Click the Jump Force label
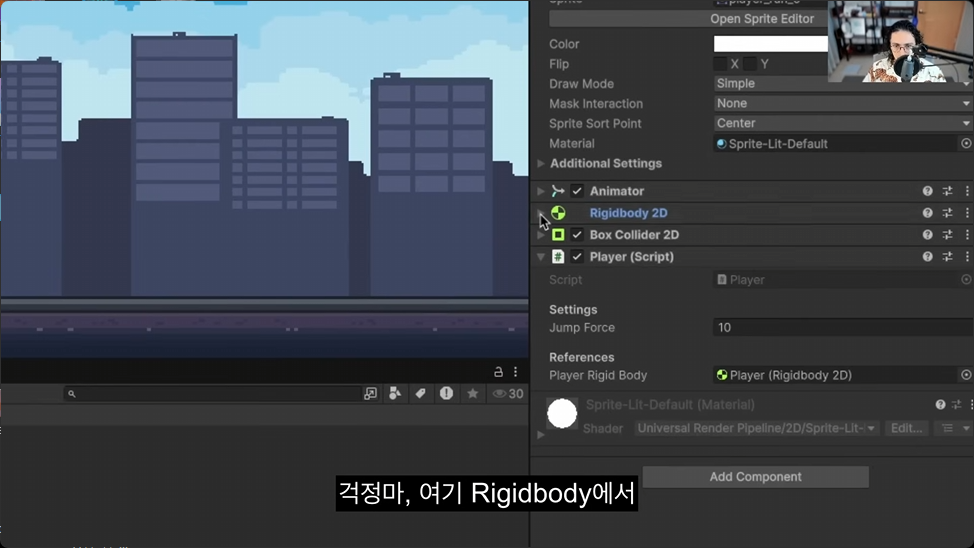Viewport: 974px width, 548px height. [581, 327]
